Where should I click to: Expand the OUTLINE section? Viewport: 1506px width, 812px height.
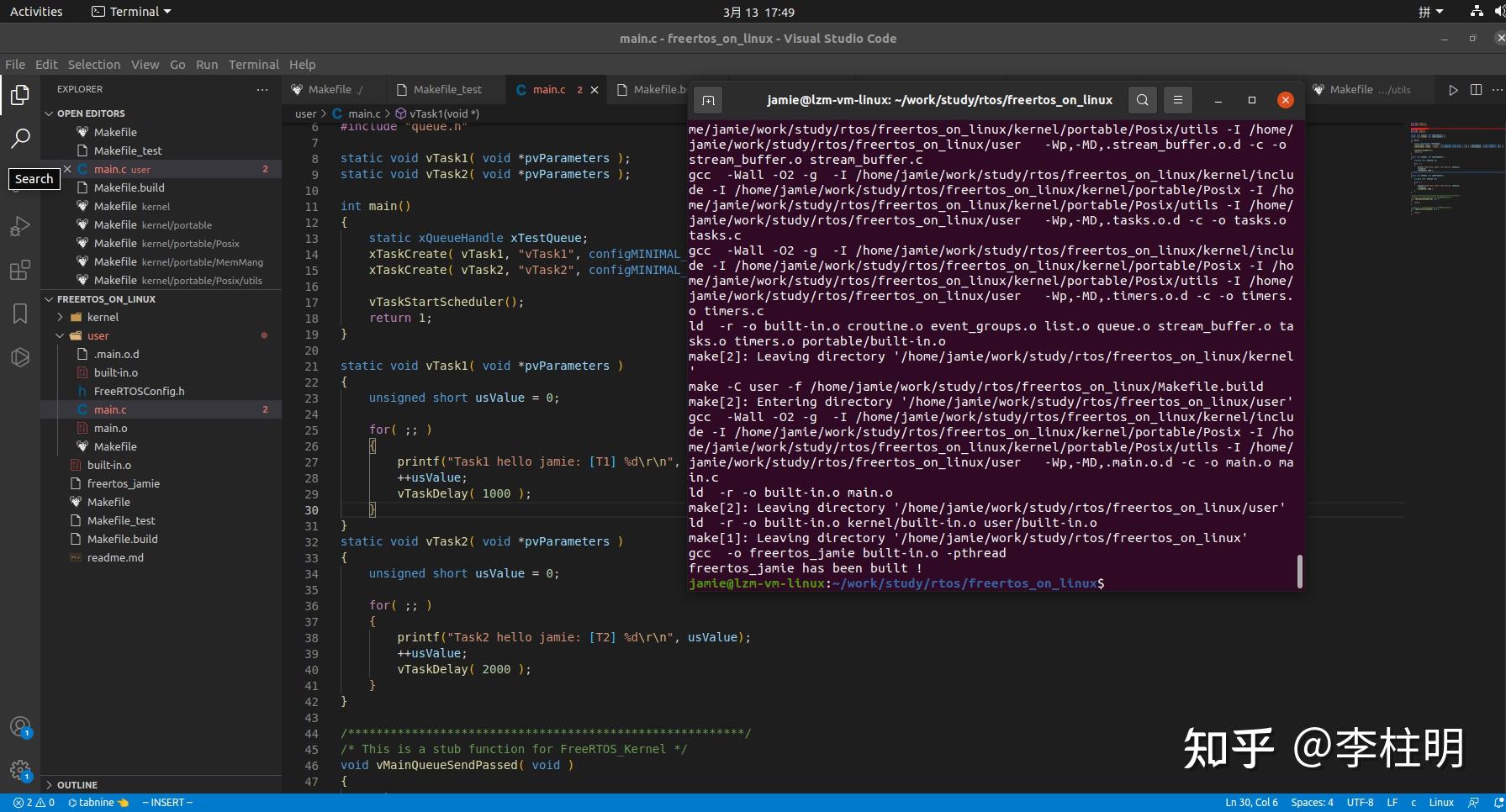point(77,785)
